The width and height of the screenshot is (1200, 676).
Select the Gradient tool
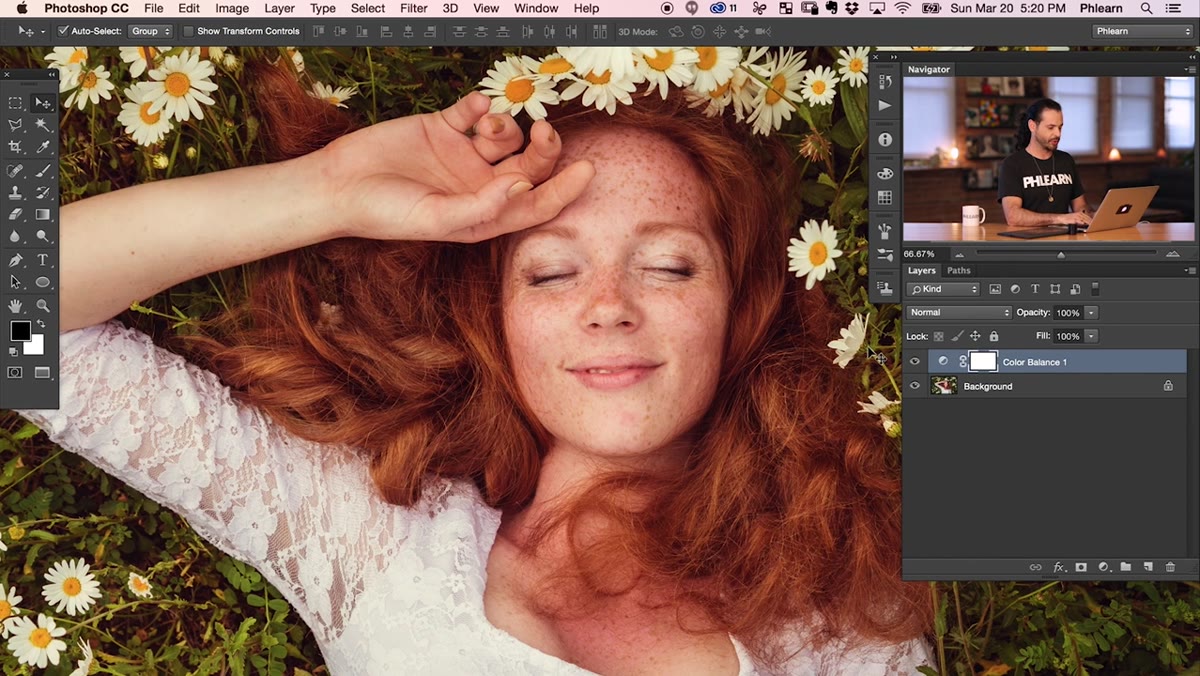coord(43,214)
